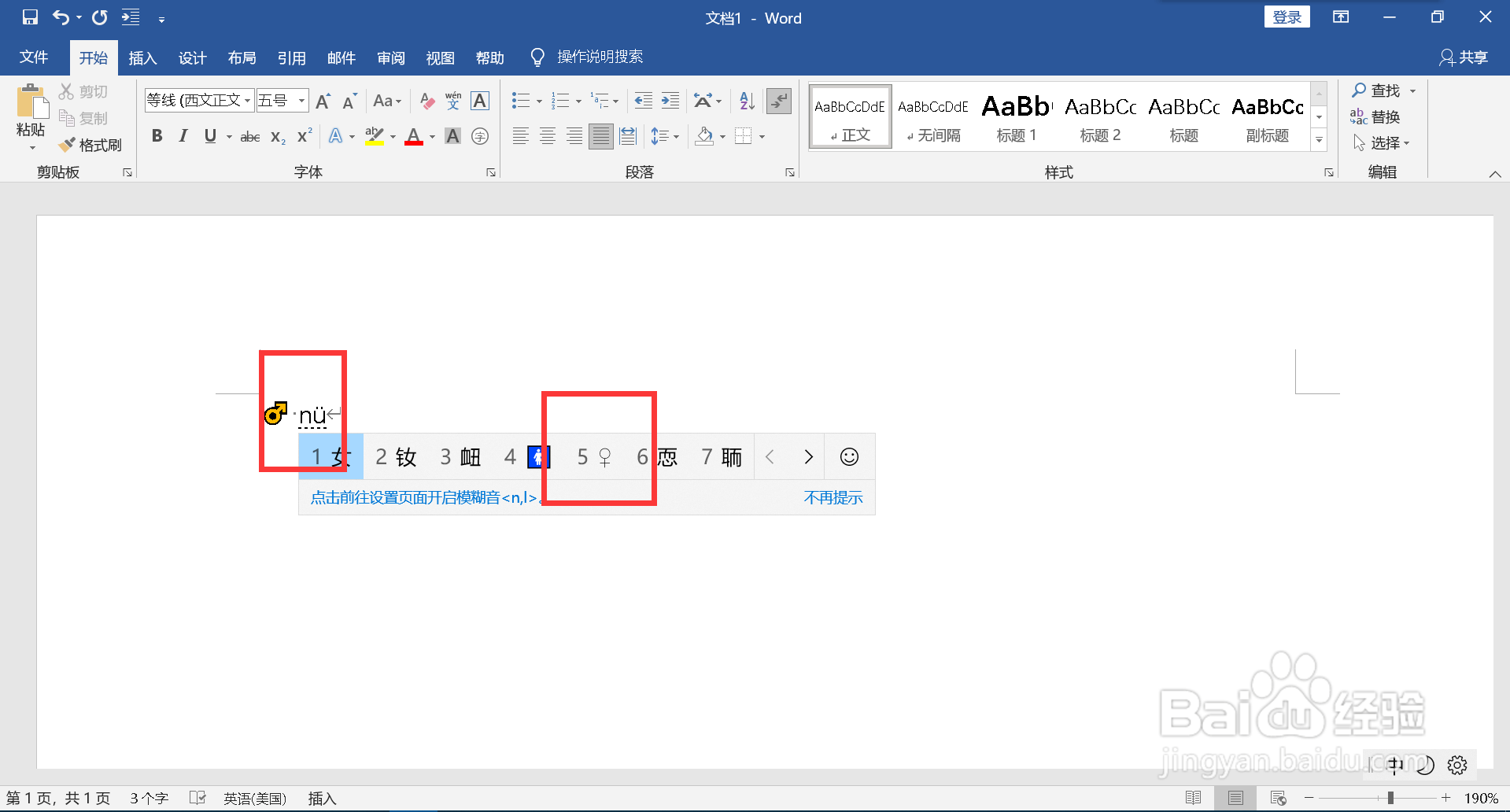Apply the enclosed character icon

(x=480, y=136)
